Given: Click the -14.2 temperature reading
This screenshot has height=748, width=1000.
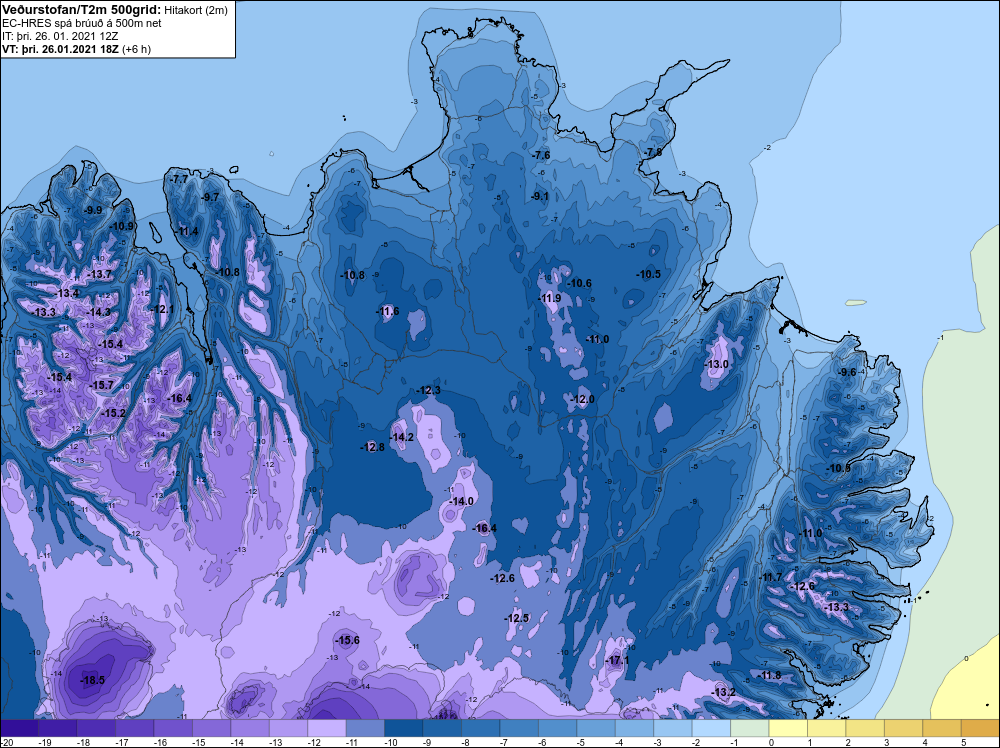Looking at the screenshot, I should tap(402, 437).
